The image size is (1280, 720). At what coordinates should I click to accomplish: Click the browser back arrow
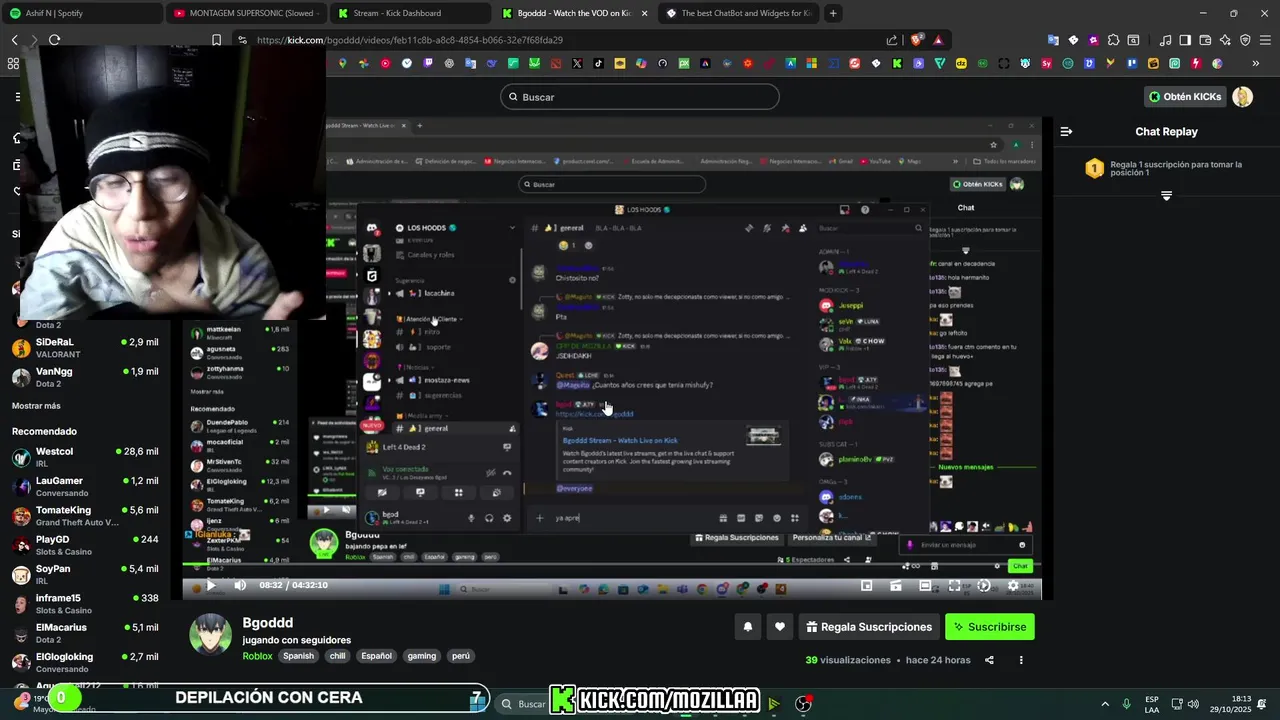14,40
